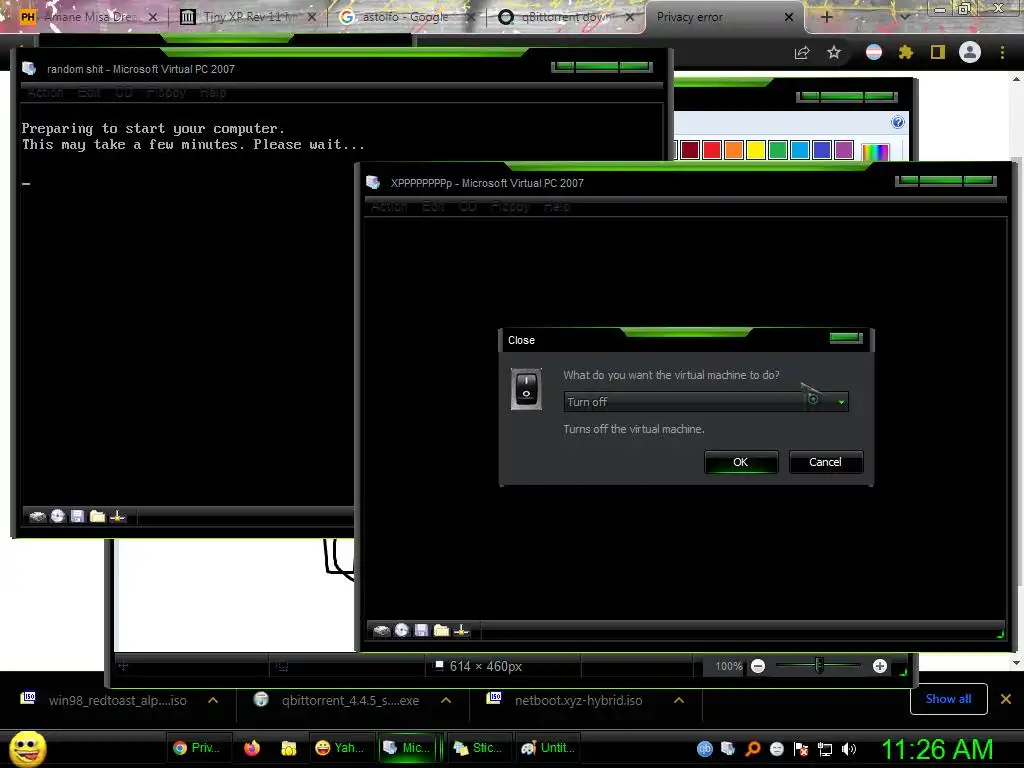This screenshot has width=1024, height=768.
Task: Click the Yah... taskbar button
Action: click(x=340, y=748)
